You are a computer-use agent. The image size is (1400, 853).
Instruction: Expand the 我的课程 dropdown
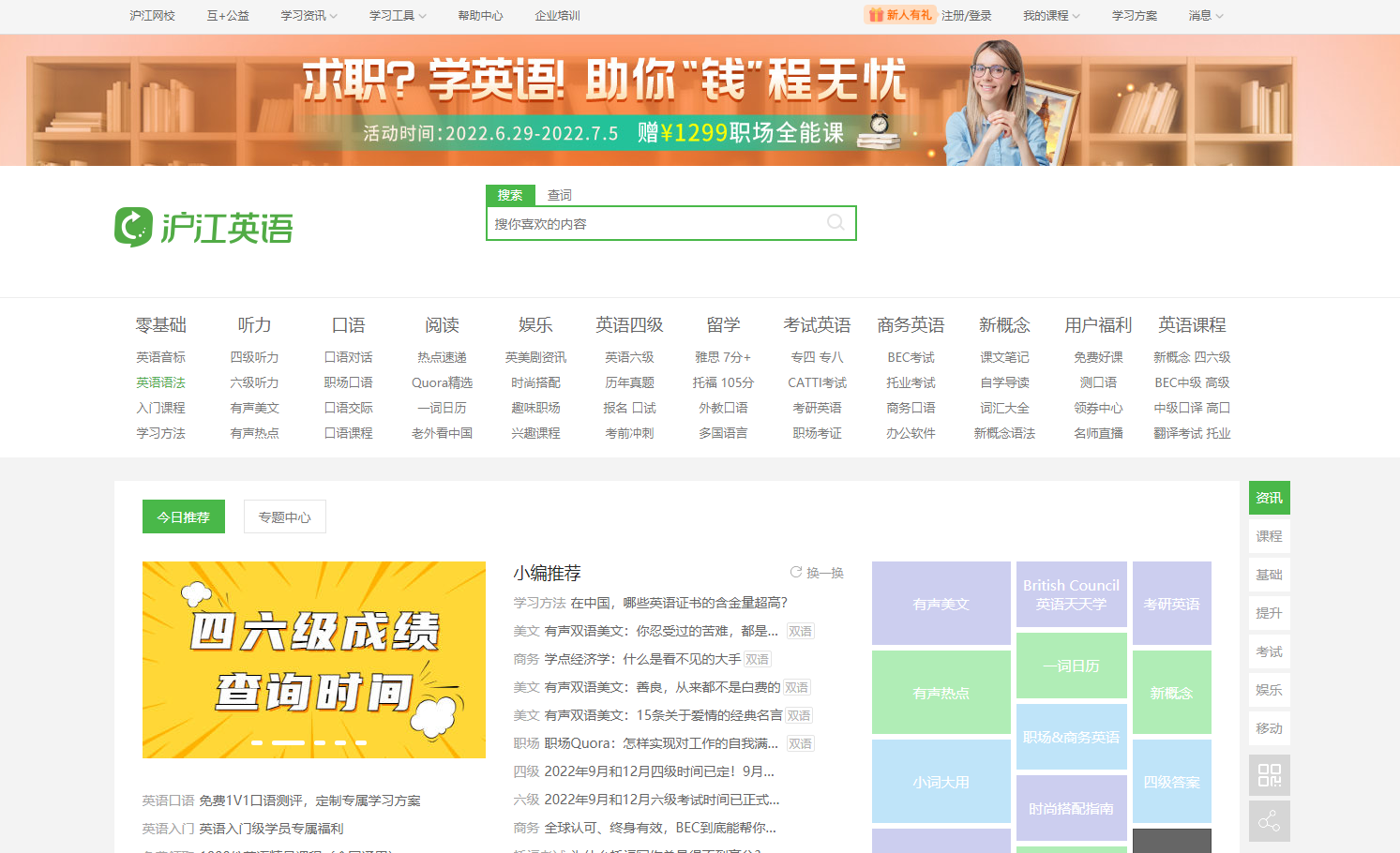[1051, 16]
